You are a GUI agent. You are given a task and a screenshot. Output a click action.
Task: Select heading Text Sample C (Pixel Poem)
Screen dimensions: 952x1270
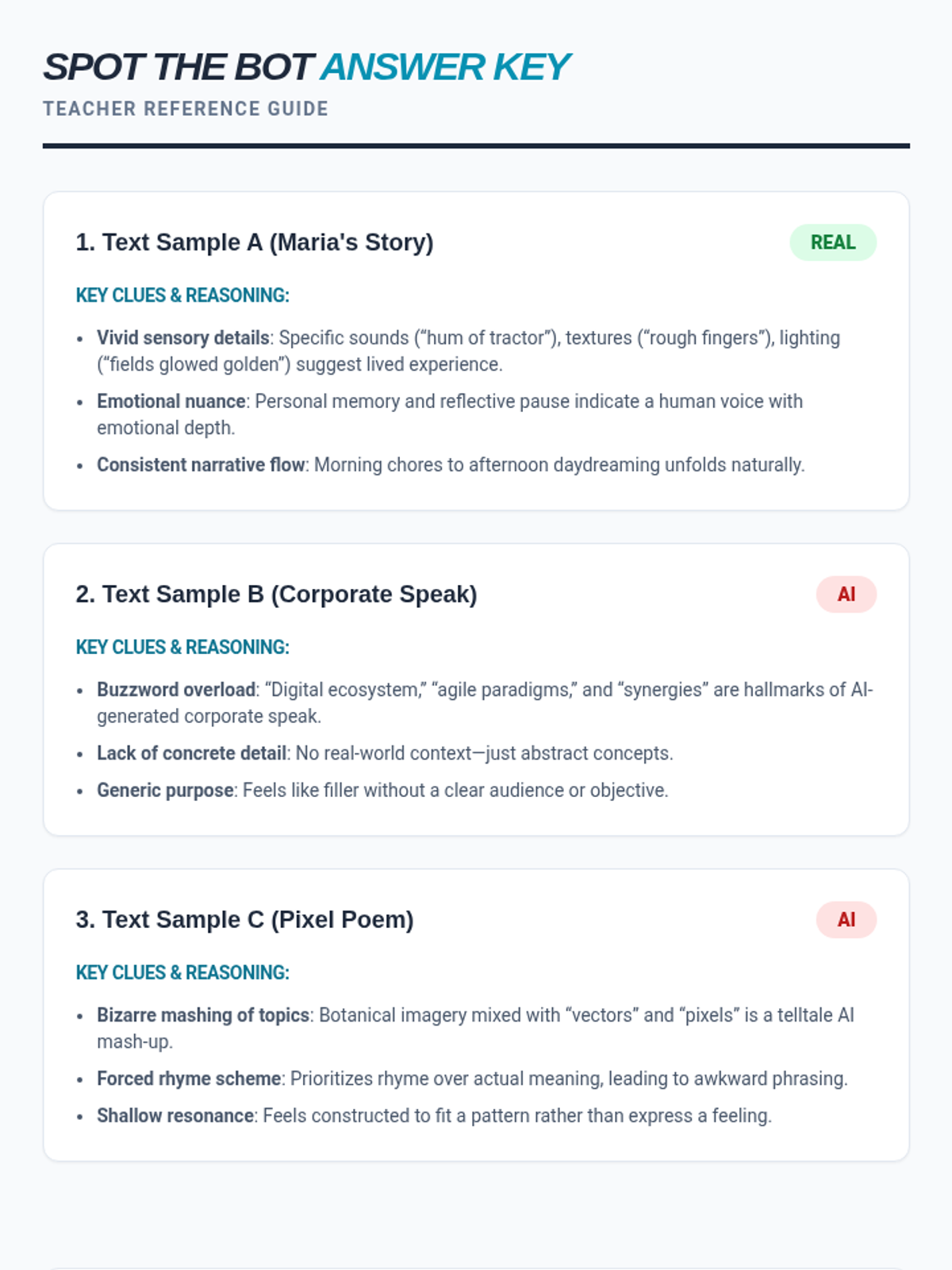point(244,919)
